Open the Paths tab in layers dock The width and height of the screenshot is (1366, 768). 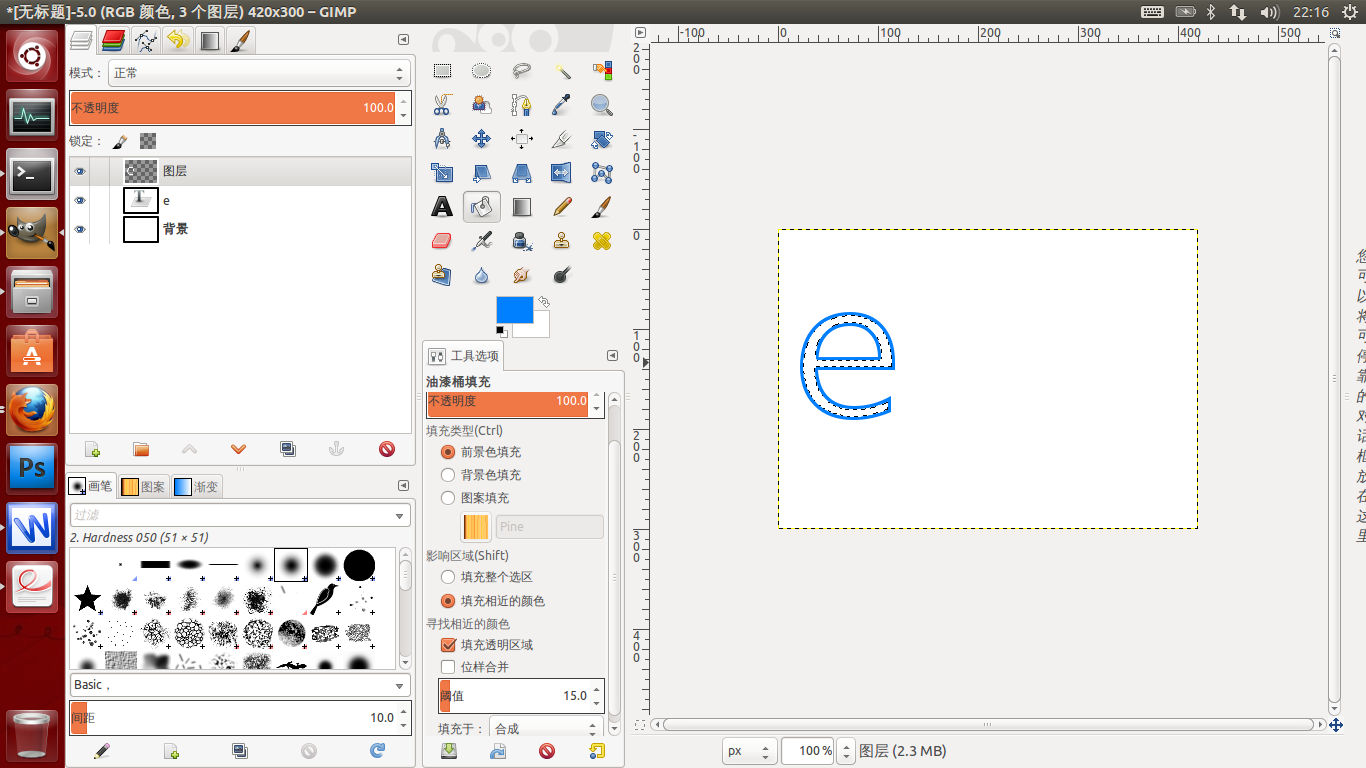(x=145, y=40)
